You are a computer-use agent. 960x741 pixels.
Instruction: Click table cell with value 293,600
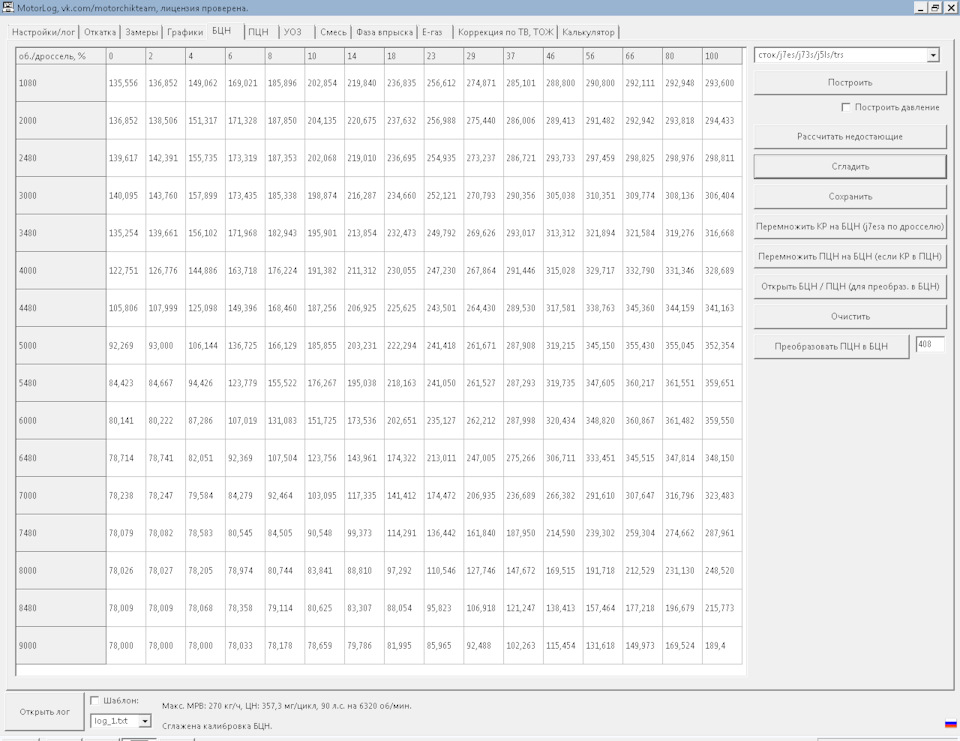[722, 83]
